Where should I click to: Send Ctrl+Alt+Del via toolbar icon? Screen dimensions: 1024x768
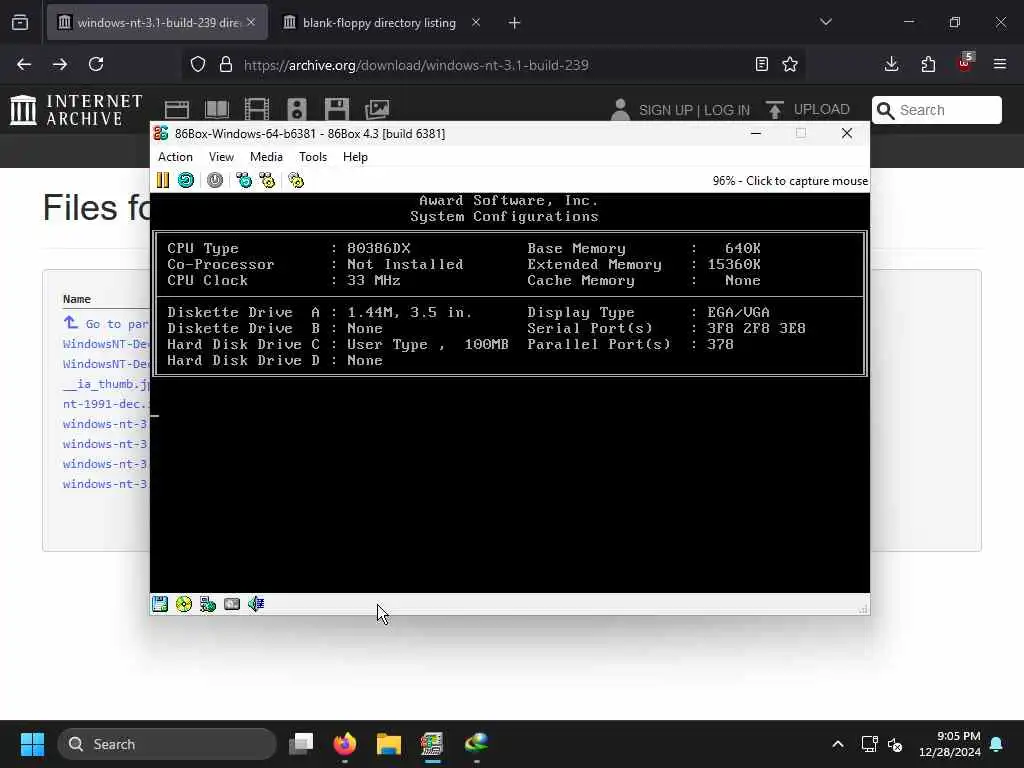[244, 180]
